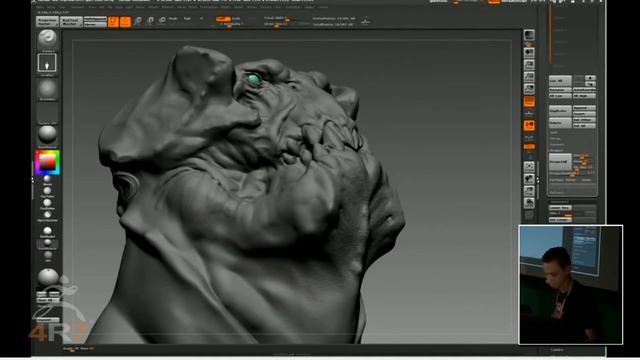The image size is (640, 360).
Task: Open the Alpha menu in the menu bar
Action: coord(40,7)
